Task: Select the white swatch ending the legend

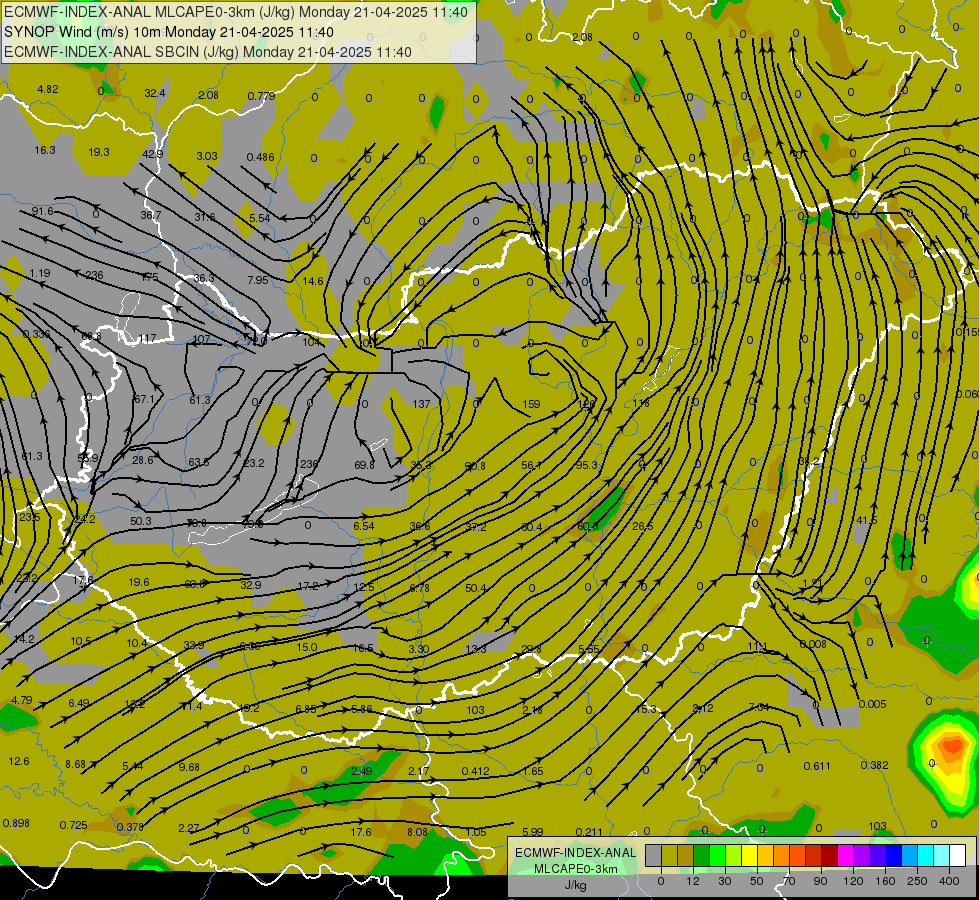Action: pyautogui.click(x=958, y=855)
